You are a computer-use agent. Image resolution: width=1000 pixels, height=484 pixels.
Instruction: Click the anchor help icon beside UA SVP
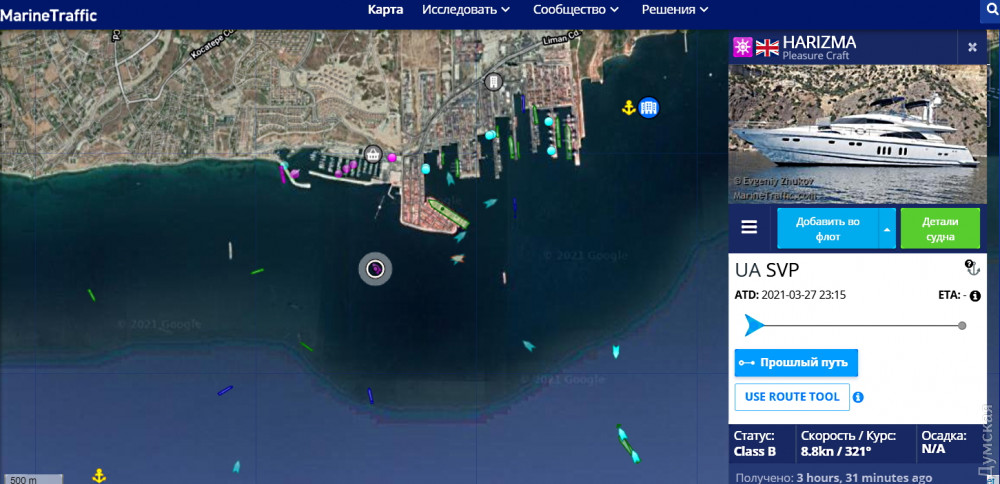pos(972,267)
